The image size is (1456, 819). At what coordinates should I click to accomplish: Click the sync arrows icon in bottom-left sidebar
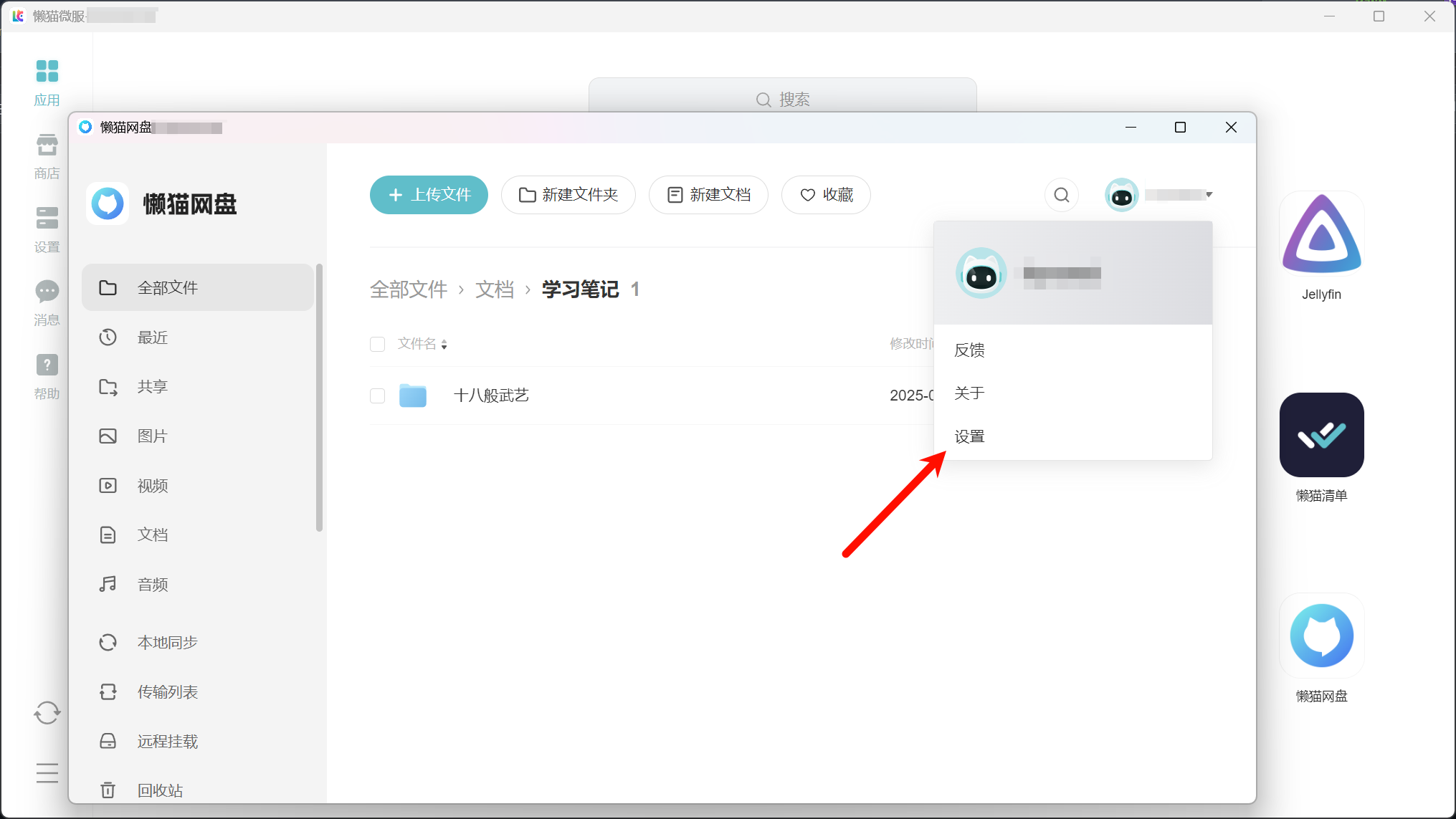click(47, 712)
